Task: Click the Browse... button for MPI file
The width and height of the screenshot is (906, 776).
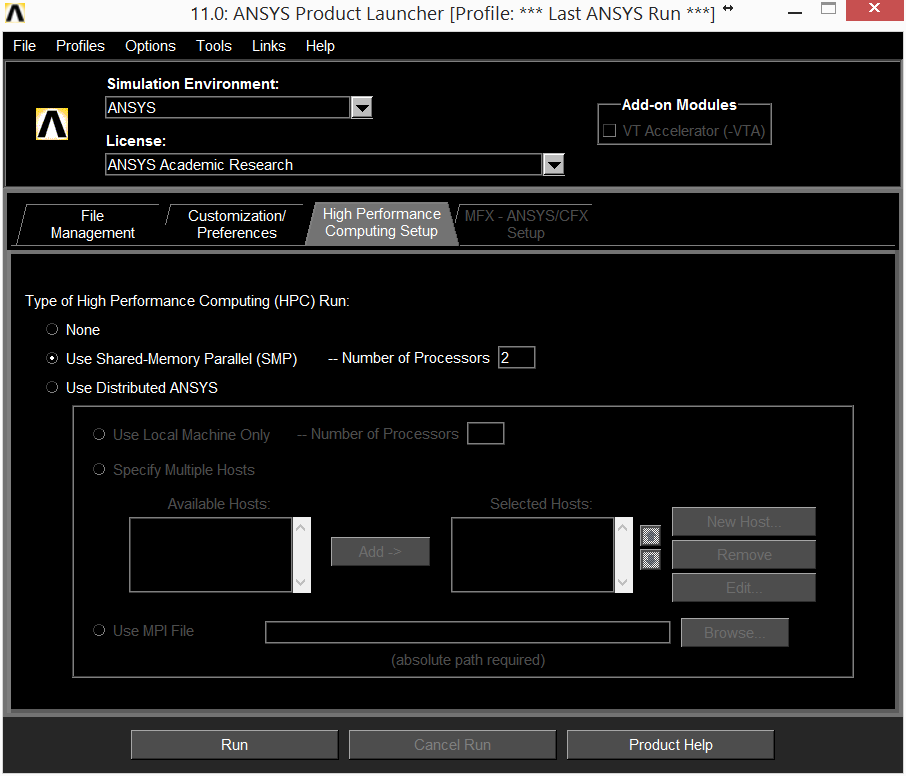Action: (734, 633)
